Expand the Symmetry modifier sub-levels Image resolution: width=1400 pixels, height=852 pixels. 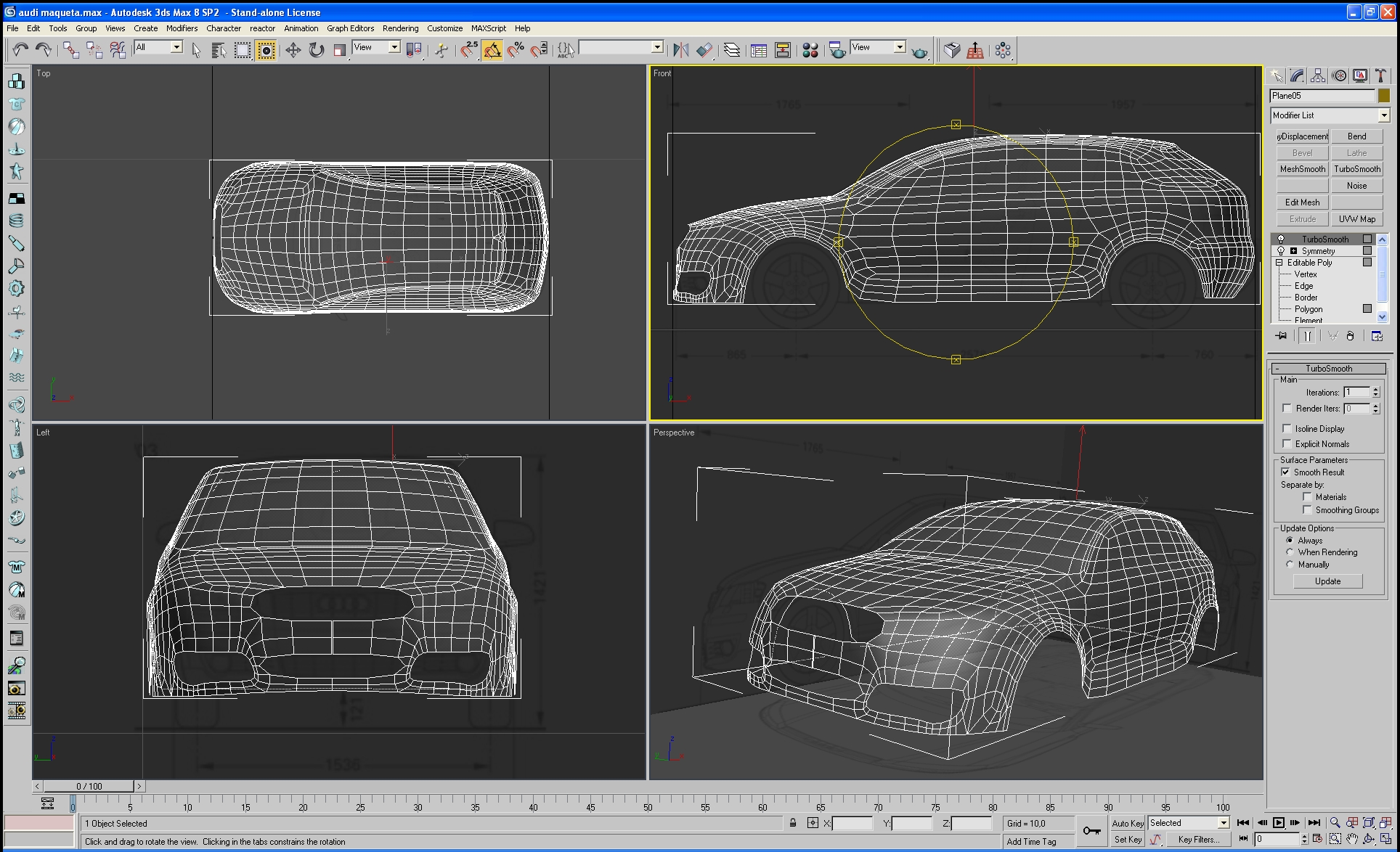1293,251
